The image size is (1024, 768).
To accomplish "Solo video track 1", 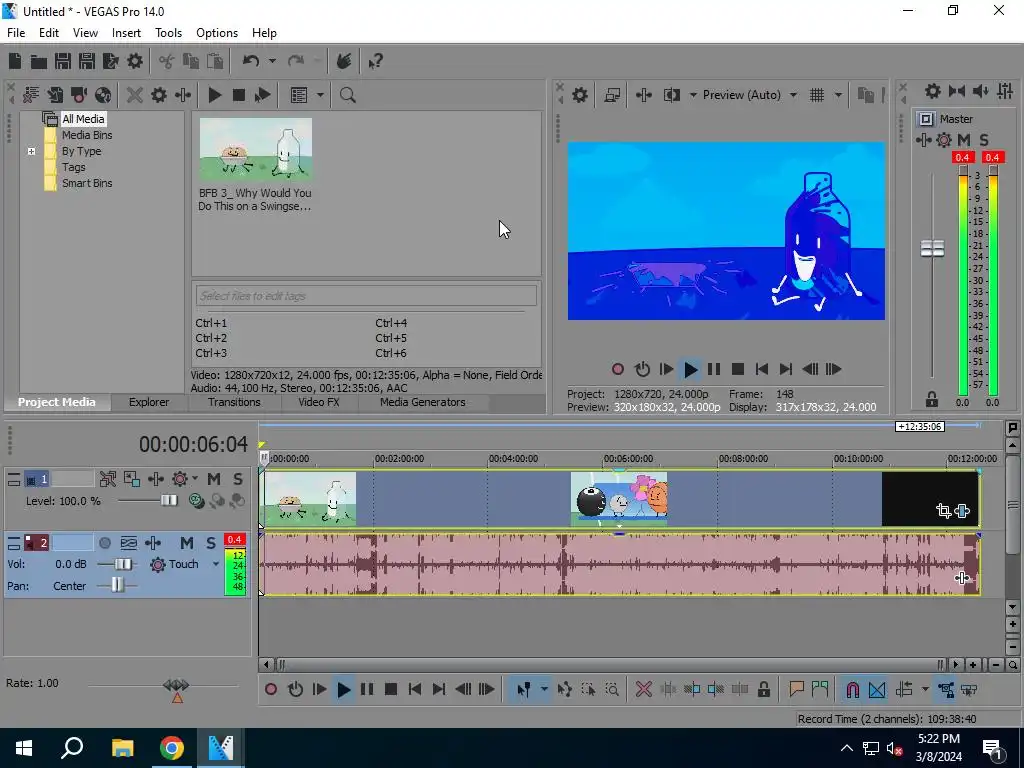I will point(238,479).
